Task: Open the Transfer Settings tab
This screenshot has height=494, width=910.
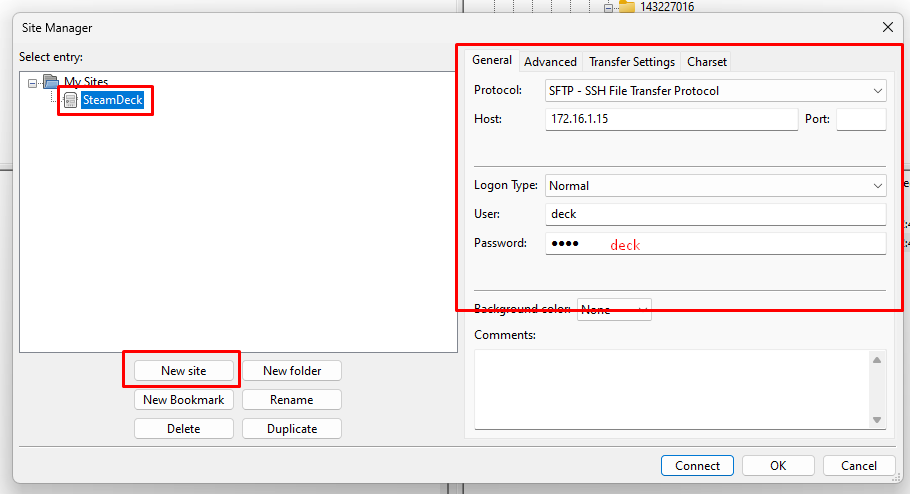Action: 632,62
